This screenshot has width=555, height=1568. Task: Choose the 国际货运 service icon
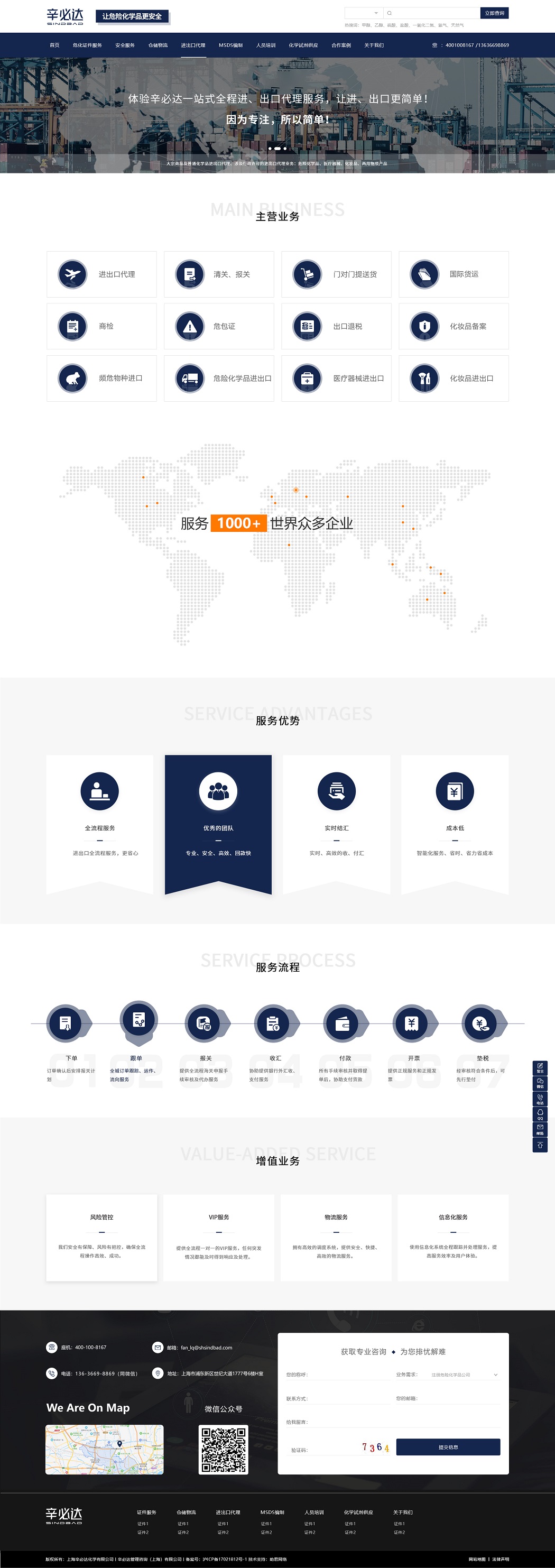click(425, 274)
